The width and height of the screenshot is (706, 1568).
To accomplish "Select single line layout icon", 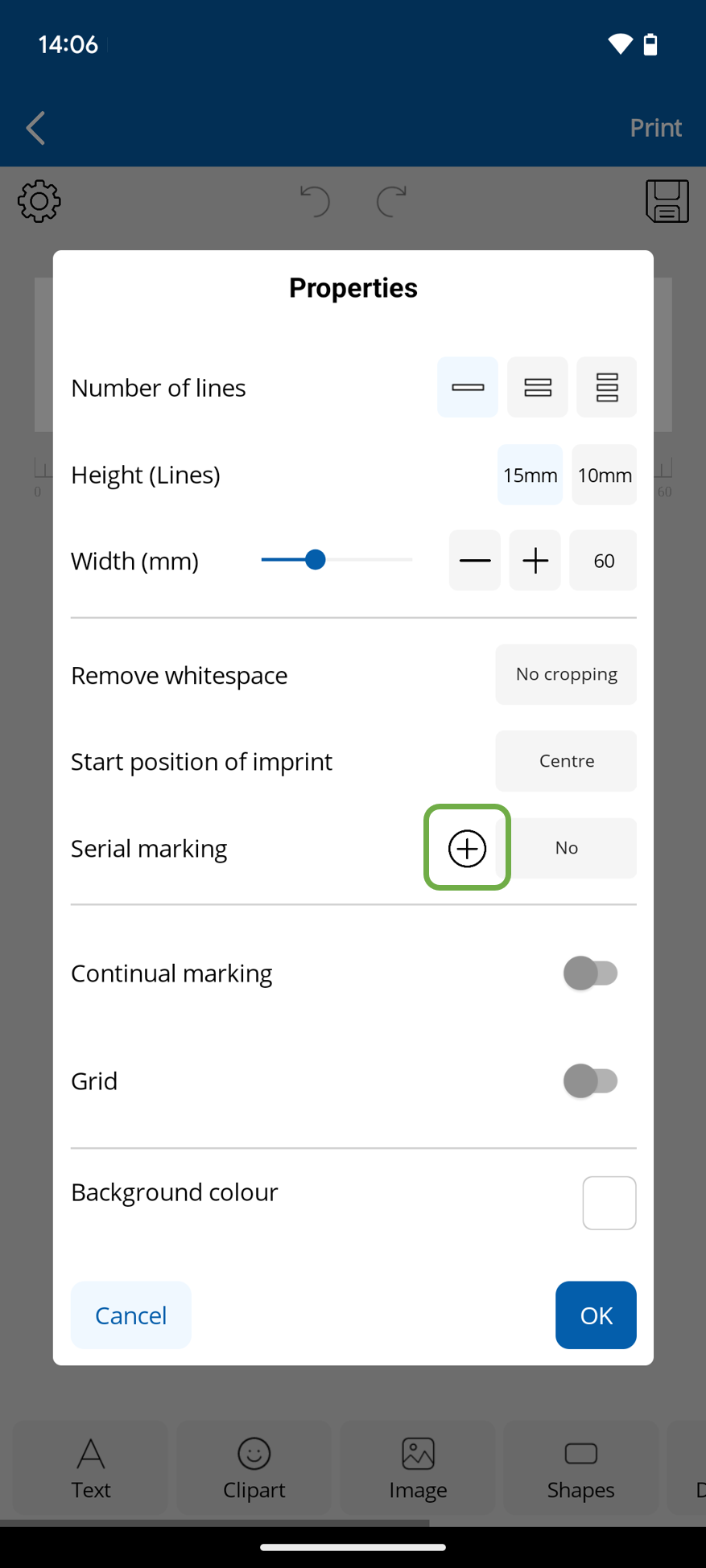I will point(467,387).
